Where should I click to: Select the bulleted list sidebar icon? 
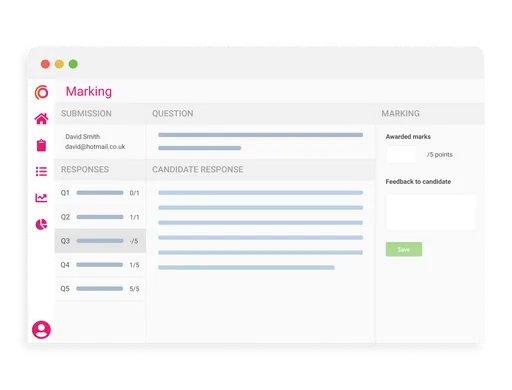(41, 171)
